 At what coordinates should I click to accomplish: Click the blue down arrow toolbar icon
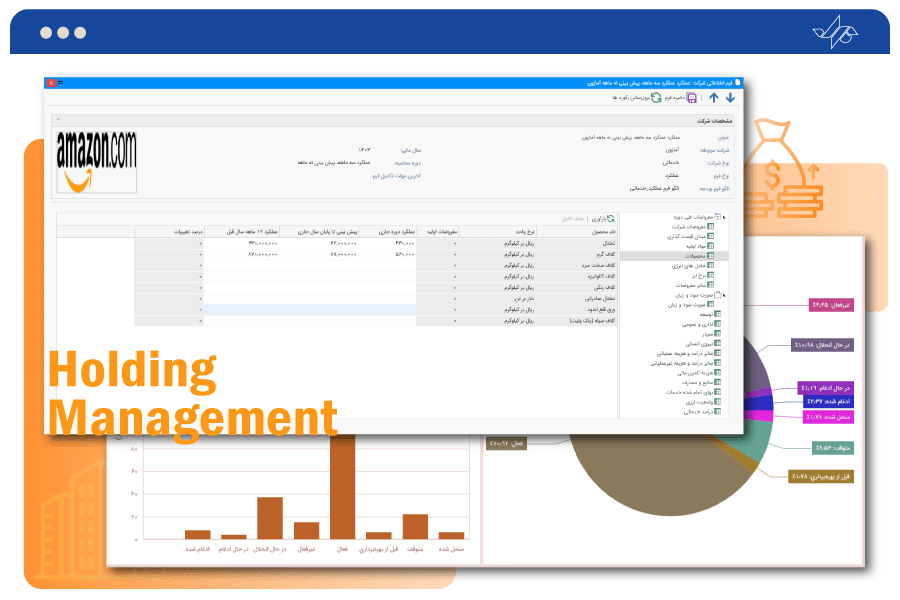(730, 97)
